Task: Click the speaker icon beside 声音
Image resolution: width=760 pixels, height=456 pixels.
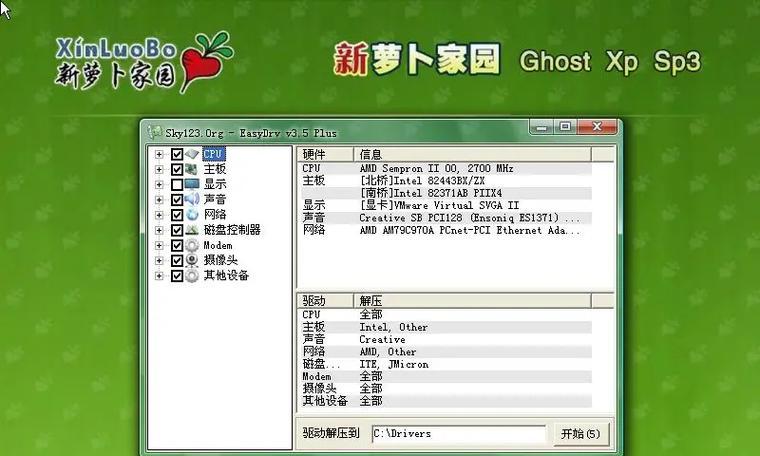Action: pyautogui.click(x=192, y=199)
